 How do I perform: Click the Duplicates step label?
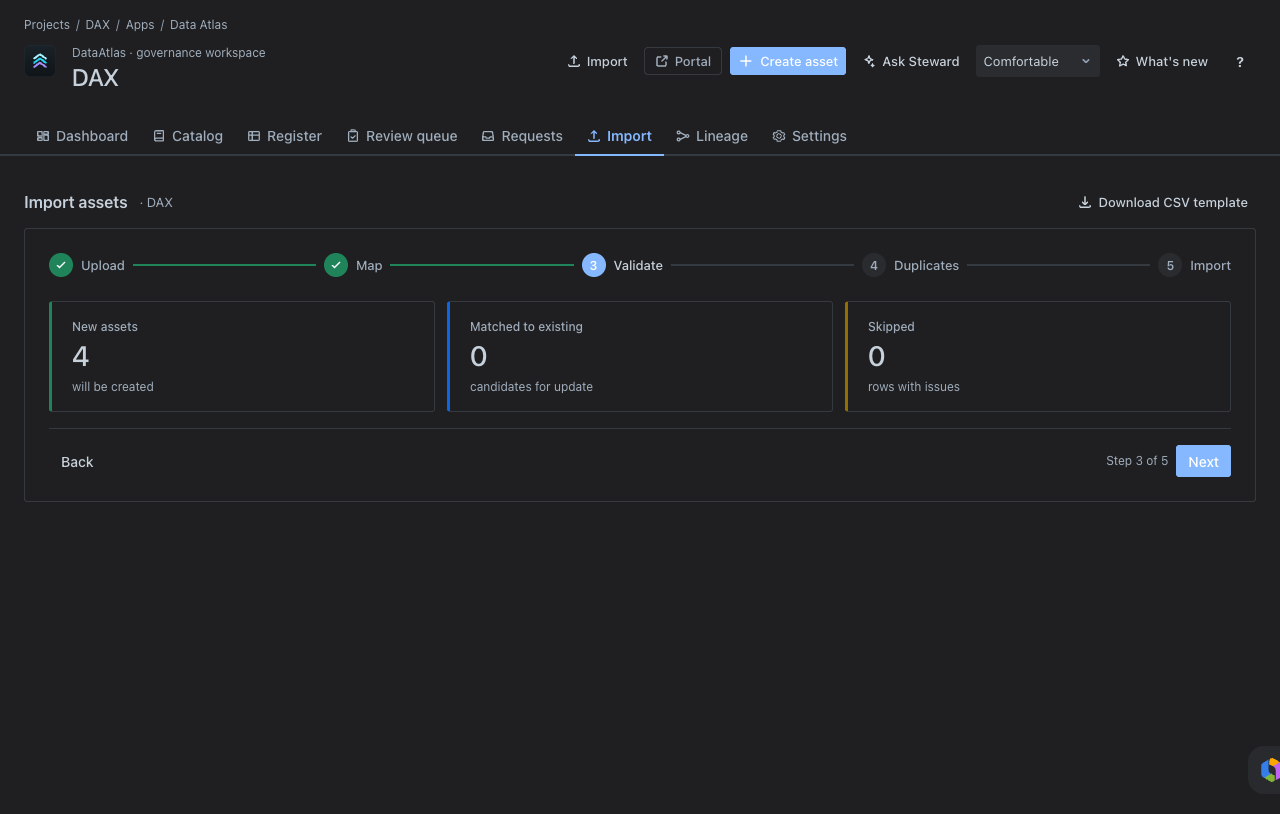[926, 265]
